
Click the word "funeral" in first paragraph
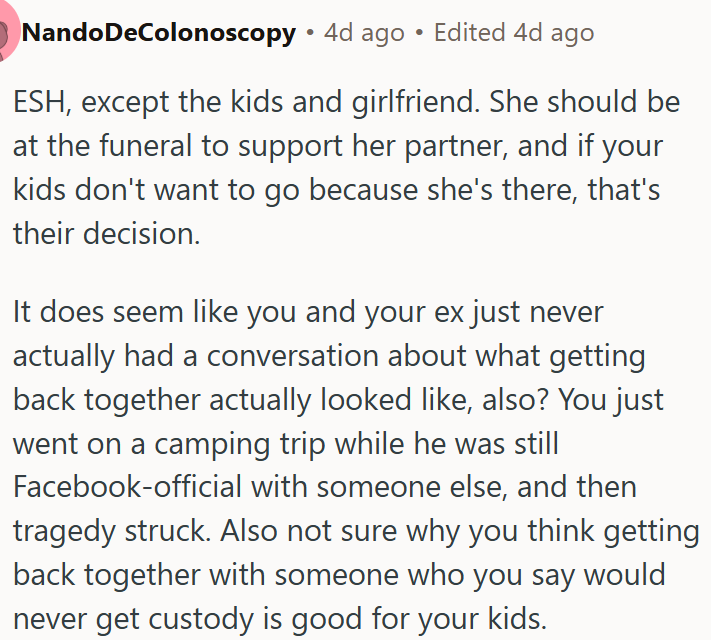pyautogui.click(x=146, y=146)
